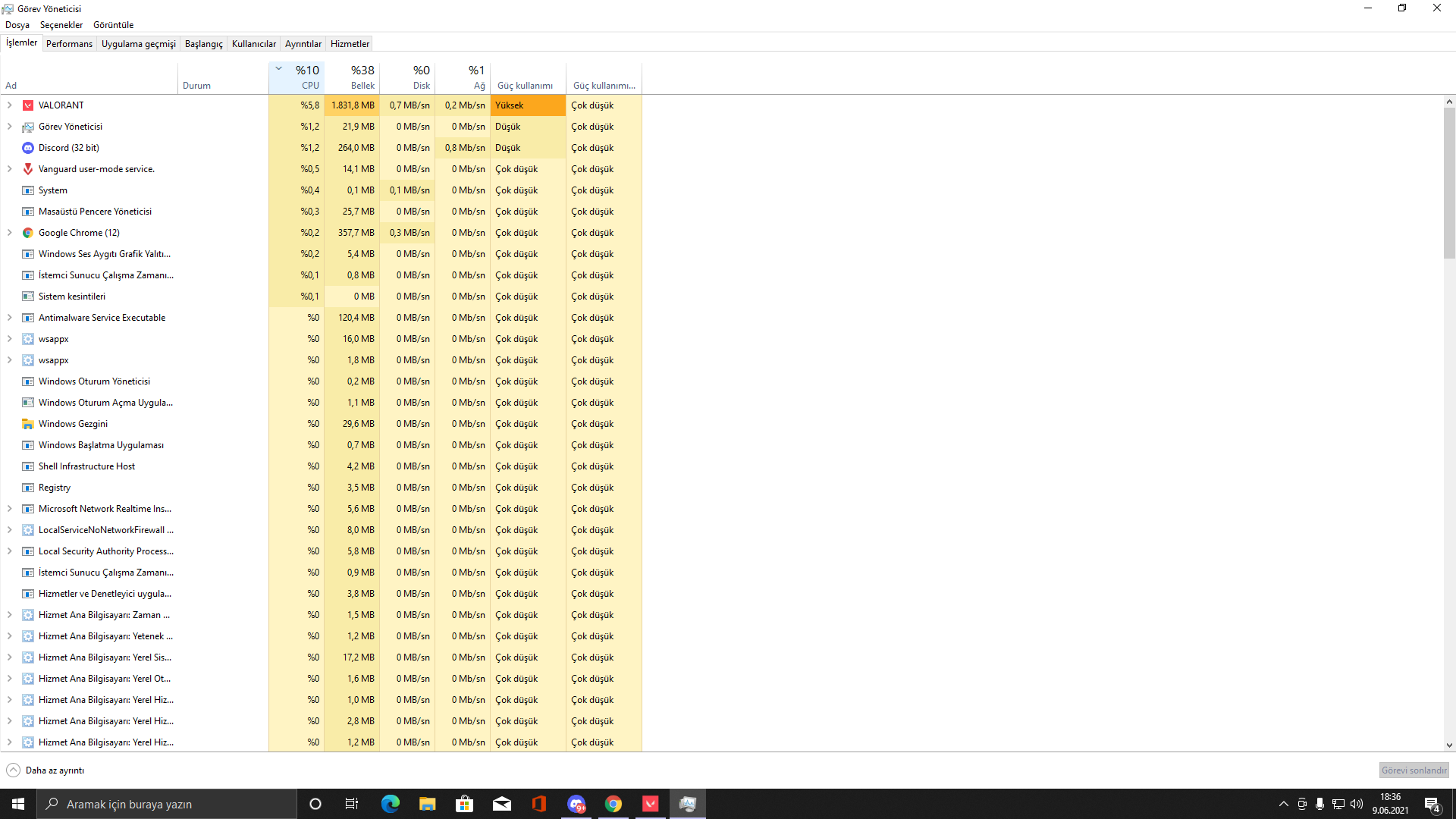Click the vertical scrollbar down arrow
The width and height of the screenshot is (1456, 819).
1449,745
